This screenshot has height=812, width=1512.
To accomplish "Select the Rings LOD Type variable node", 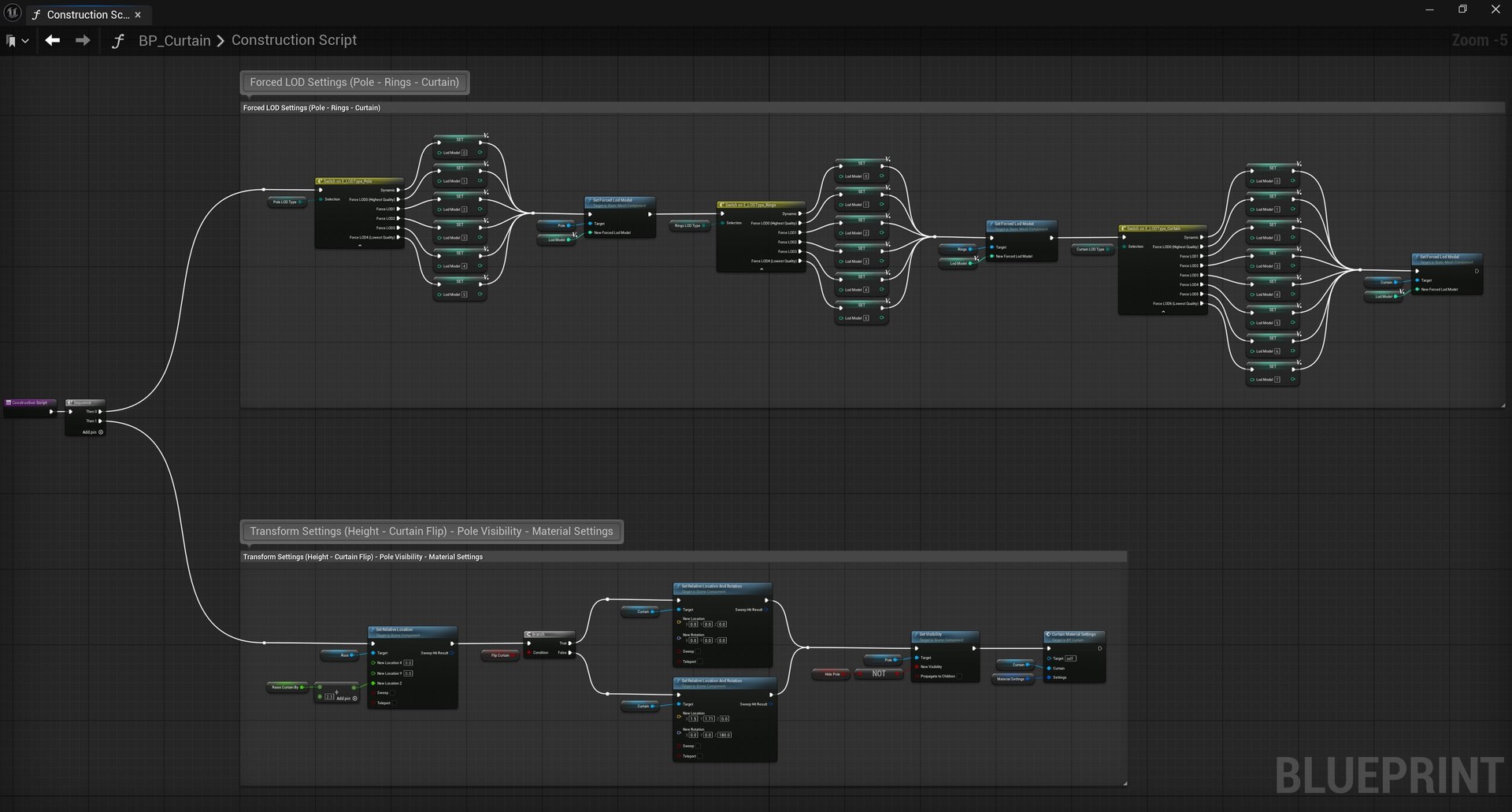I will tap(689, 226).
